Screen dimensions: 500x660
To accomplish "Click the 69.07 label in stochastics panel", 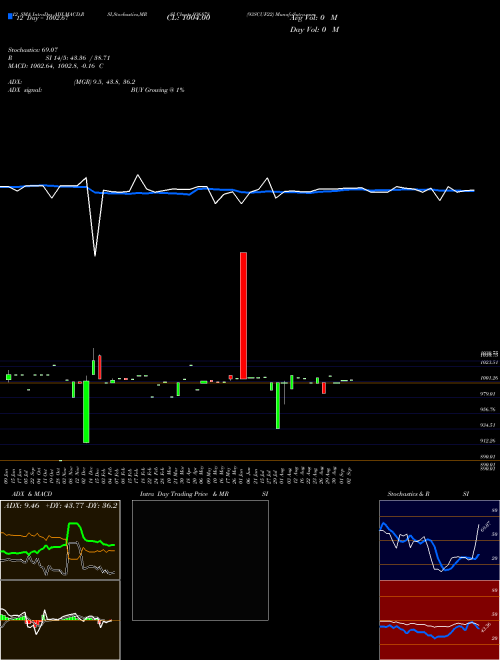I will click(485, 526).
